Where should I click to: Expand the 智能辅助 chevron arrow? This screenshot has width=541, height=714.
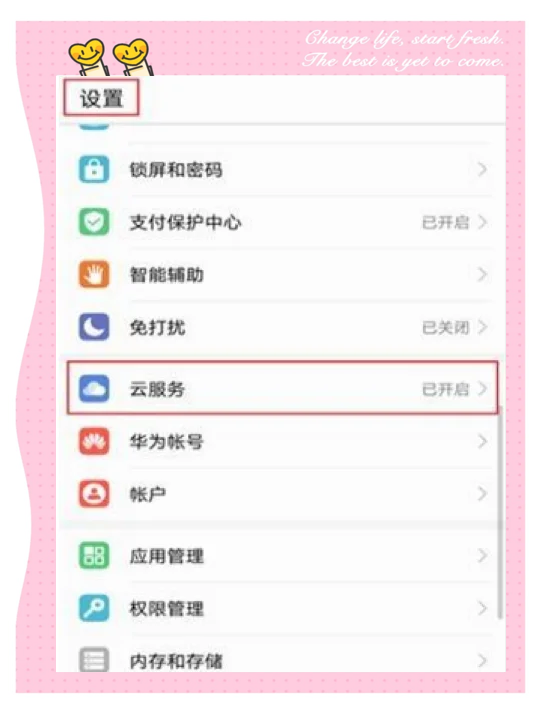coord(482,275)
